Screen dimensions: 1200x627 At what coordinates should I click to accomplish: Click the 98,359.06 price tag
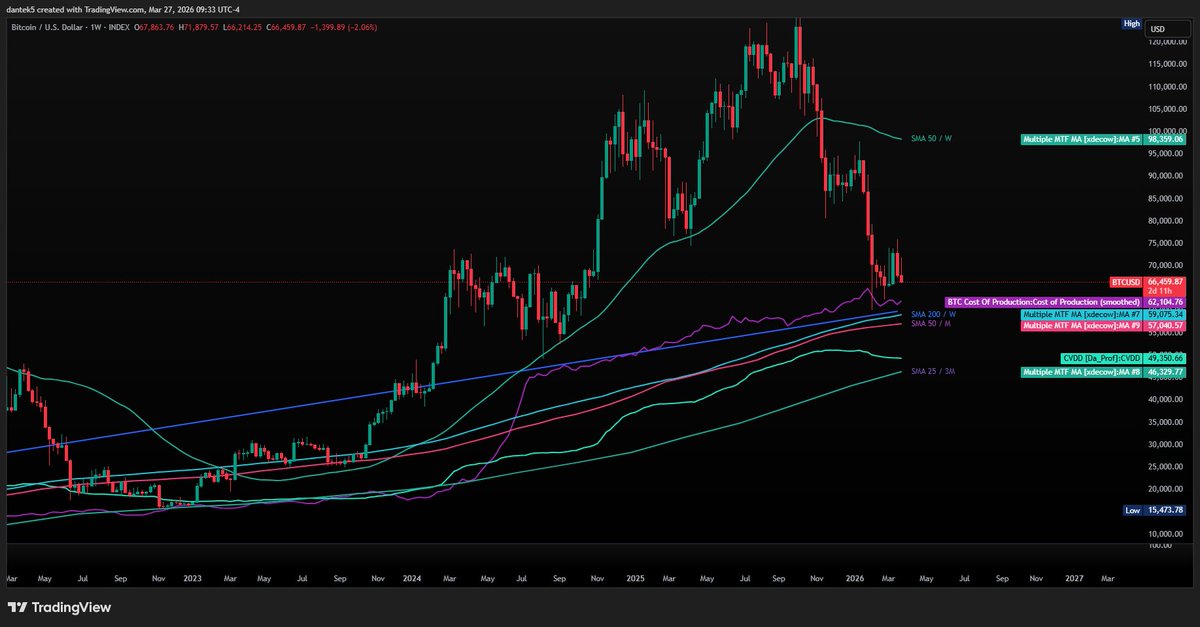click(1166, 139)
